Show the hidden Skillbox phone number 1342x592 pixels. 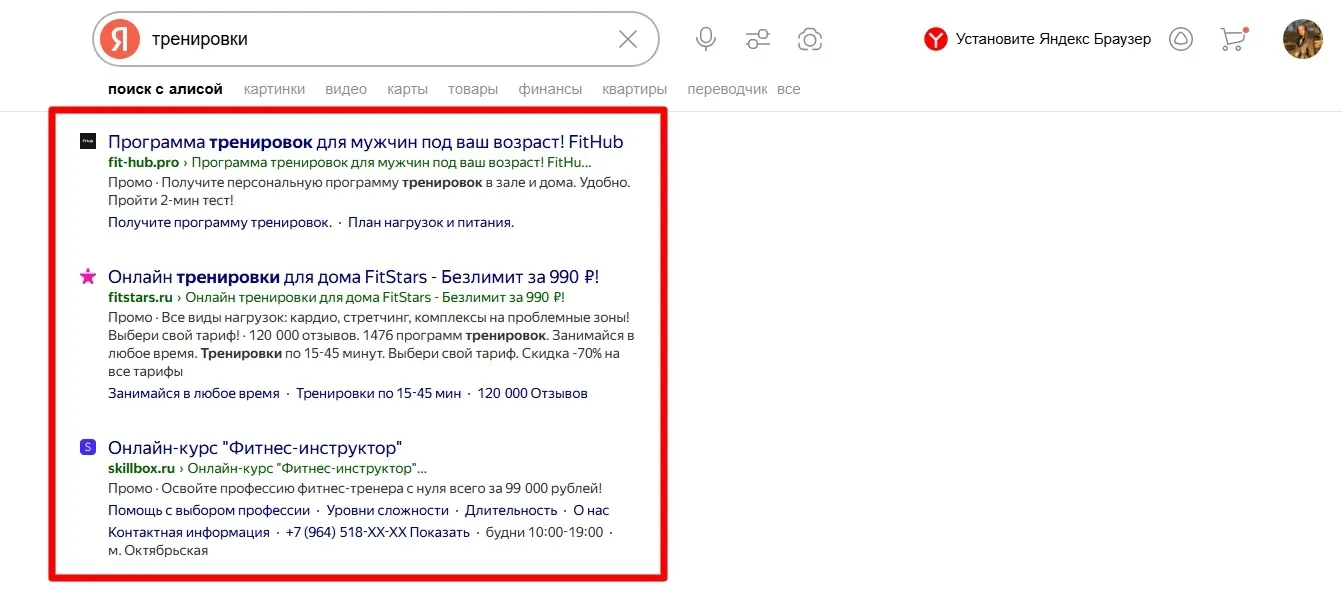(x=439, y=532)
